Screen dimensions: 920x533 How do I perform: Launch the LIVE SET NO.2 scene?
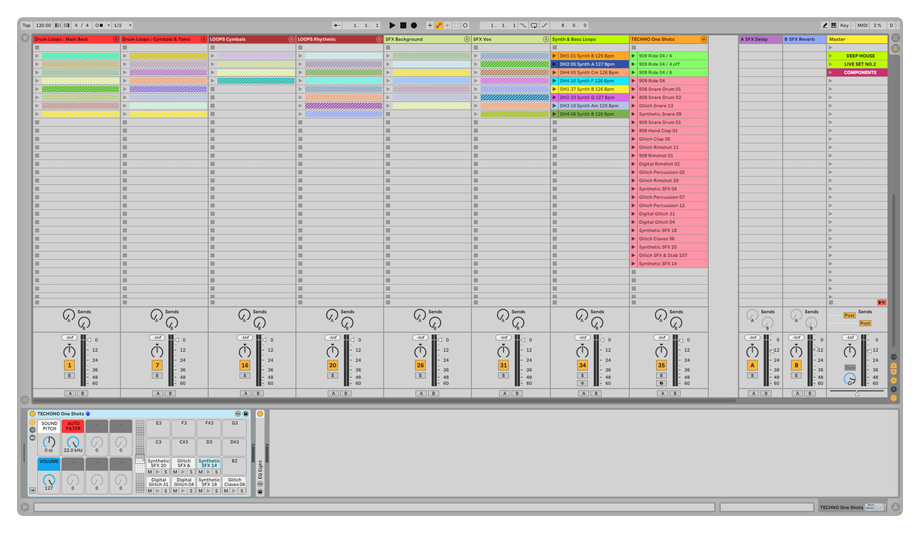click(830, 64)
